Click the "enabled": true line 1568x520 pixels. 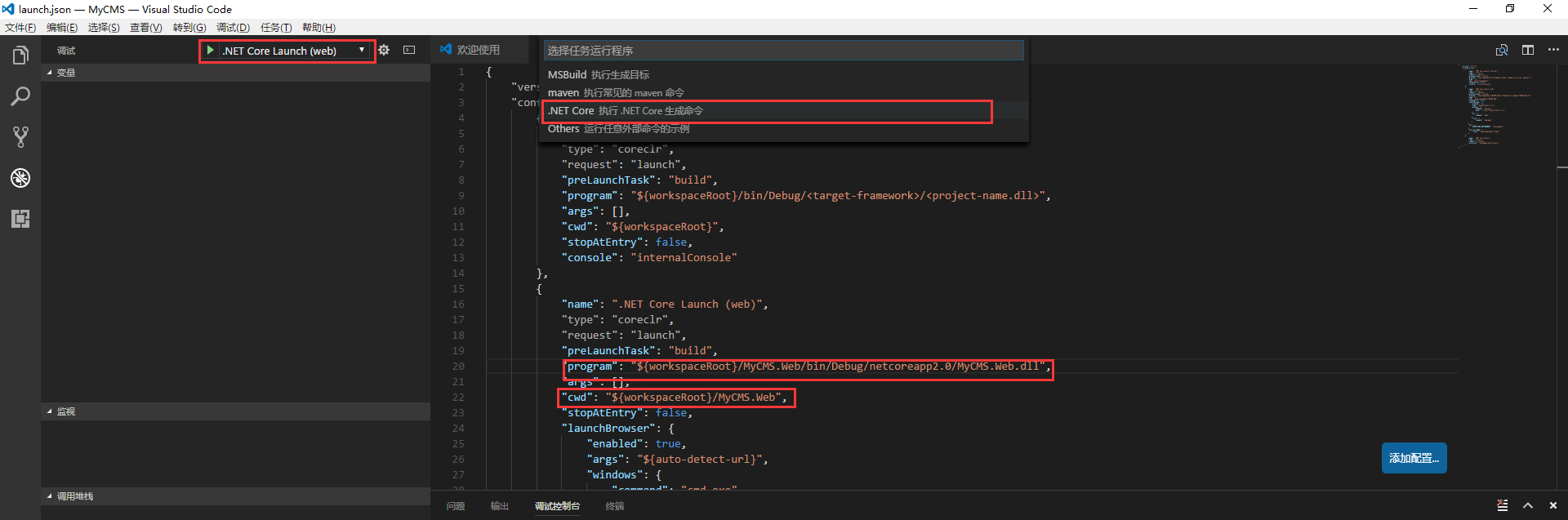click(x=636, y=444)
